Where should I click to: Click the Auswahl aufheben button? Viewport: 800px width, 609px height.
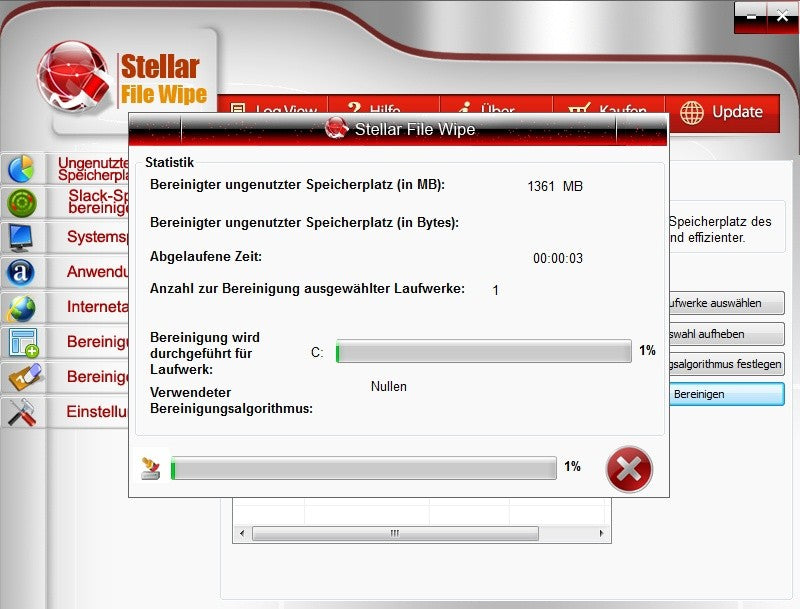tap(727, 334)
